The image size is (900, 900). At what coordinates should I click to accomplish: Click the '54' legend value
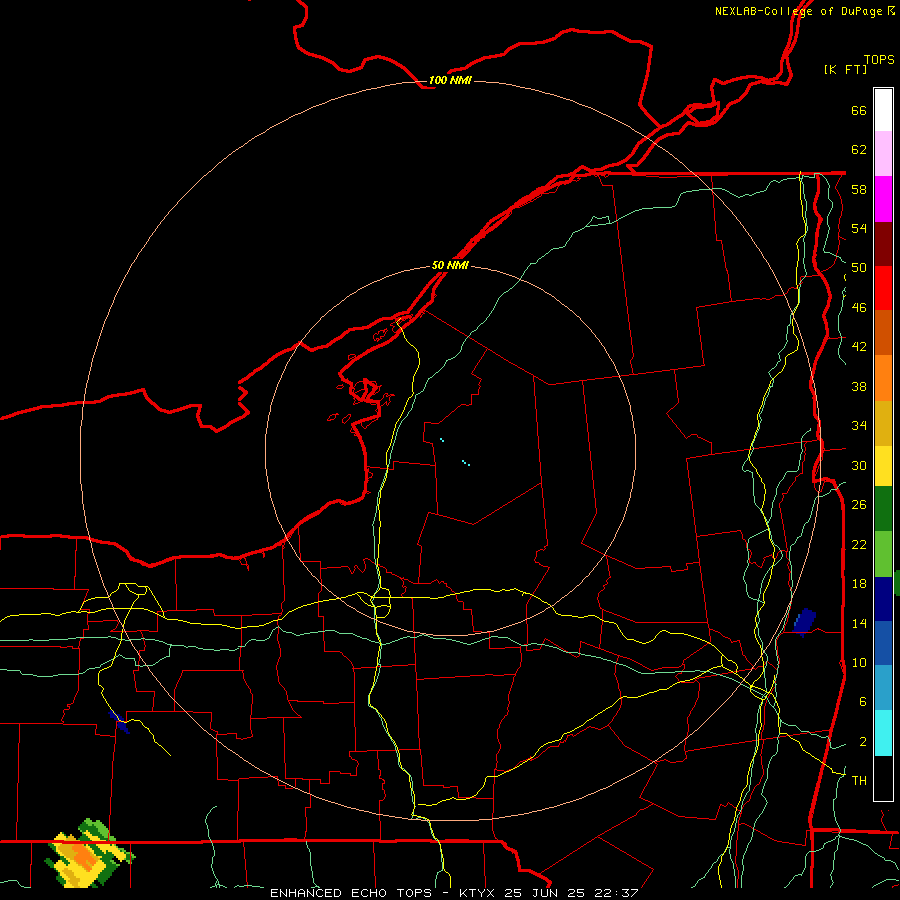[859, 228]
